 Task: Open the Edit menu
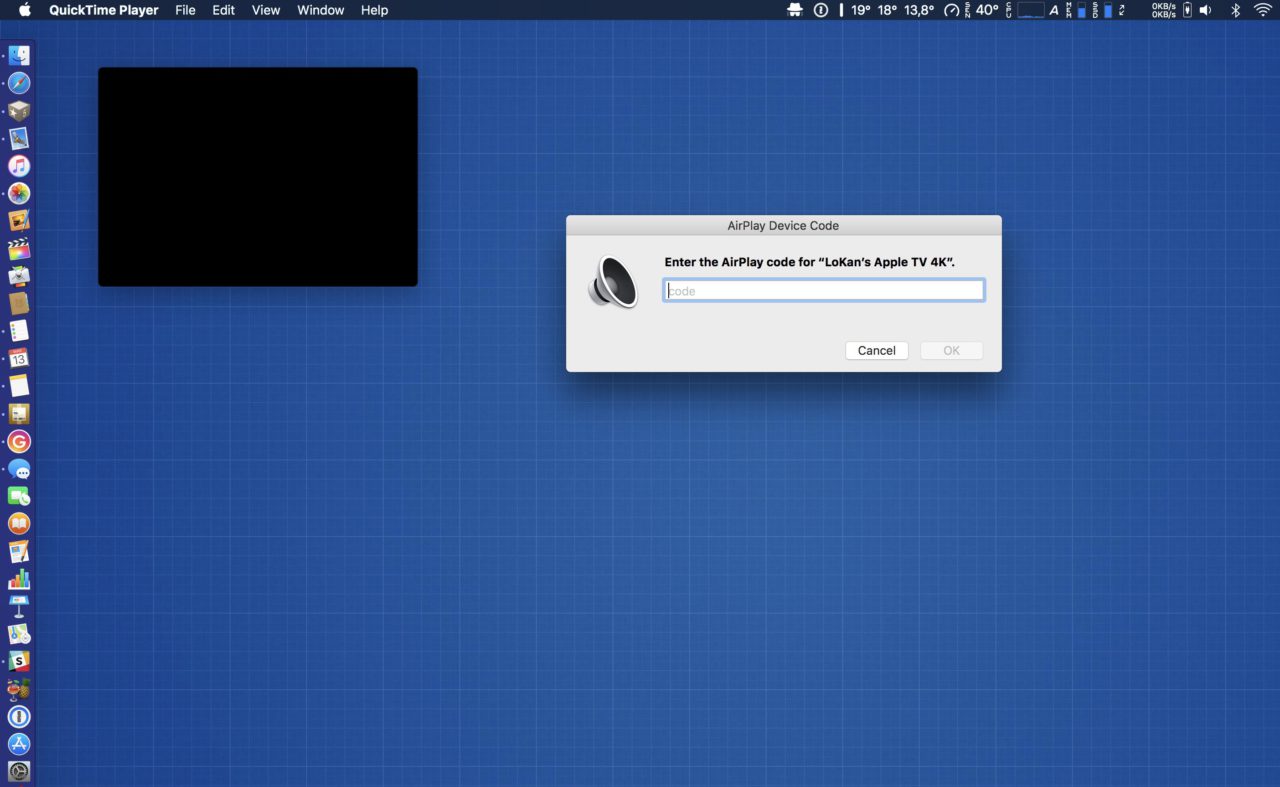point(223,10)
